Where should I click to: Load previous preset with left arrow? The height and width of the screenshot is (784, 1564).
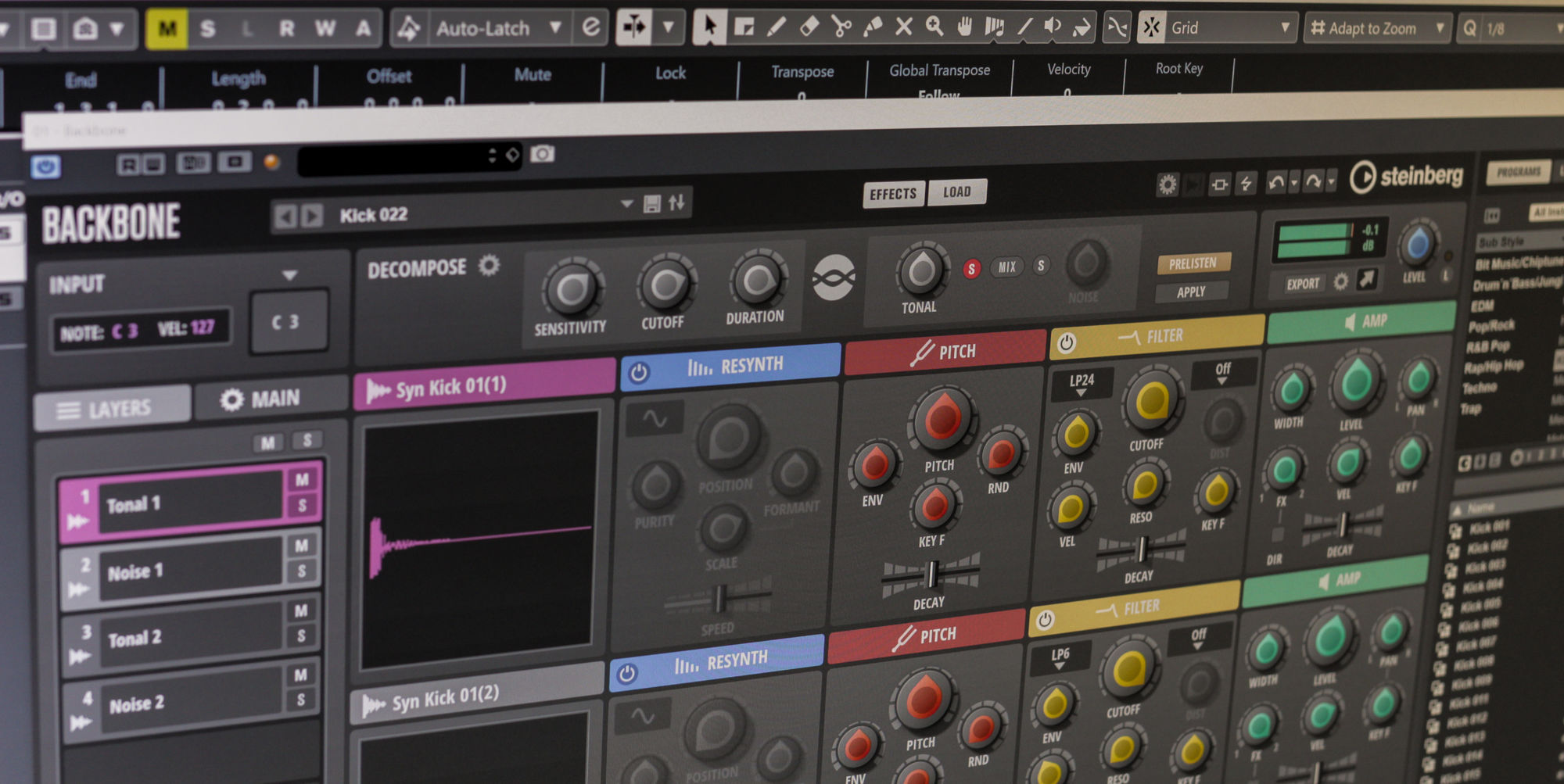point(286,217)
